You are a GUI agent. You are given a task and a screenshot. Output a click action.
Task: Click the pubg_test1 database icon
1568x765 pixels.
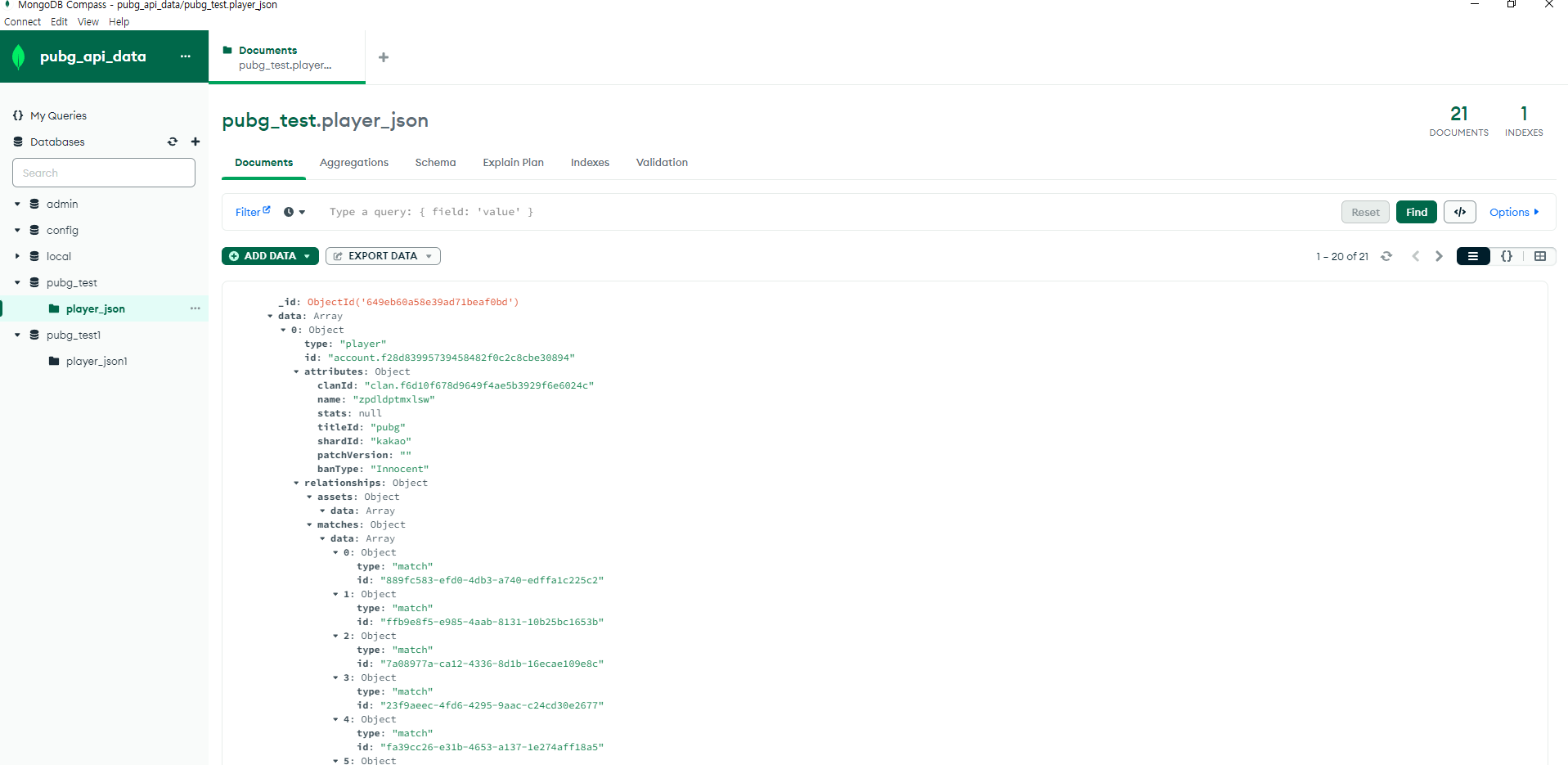[34, 335]
